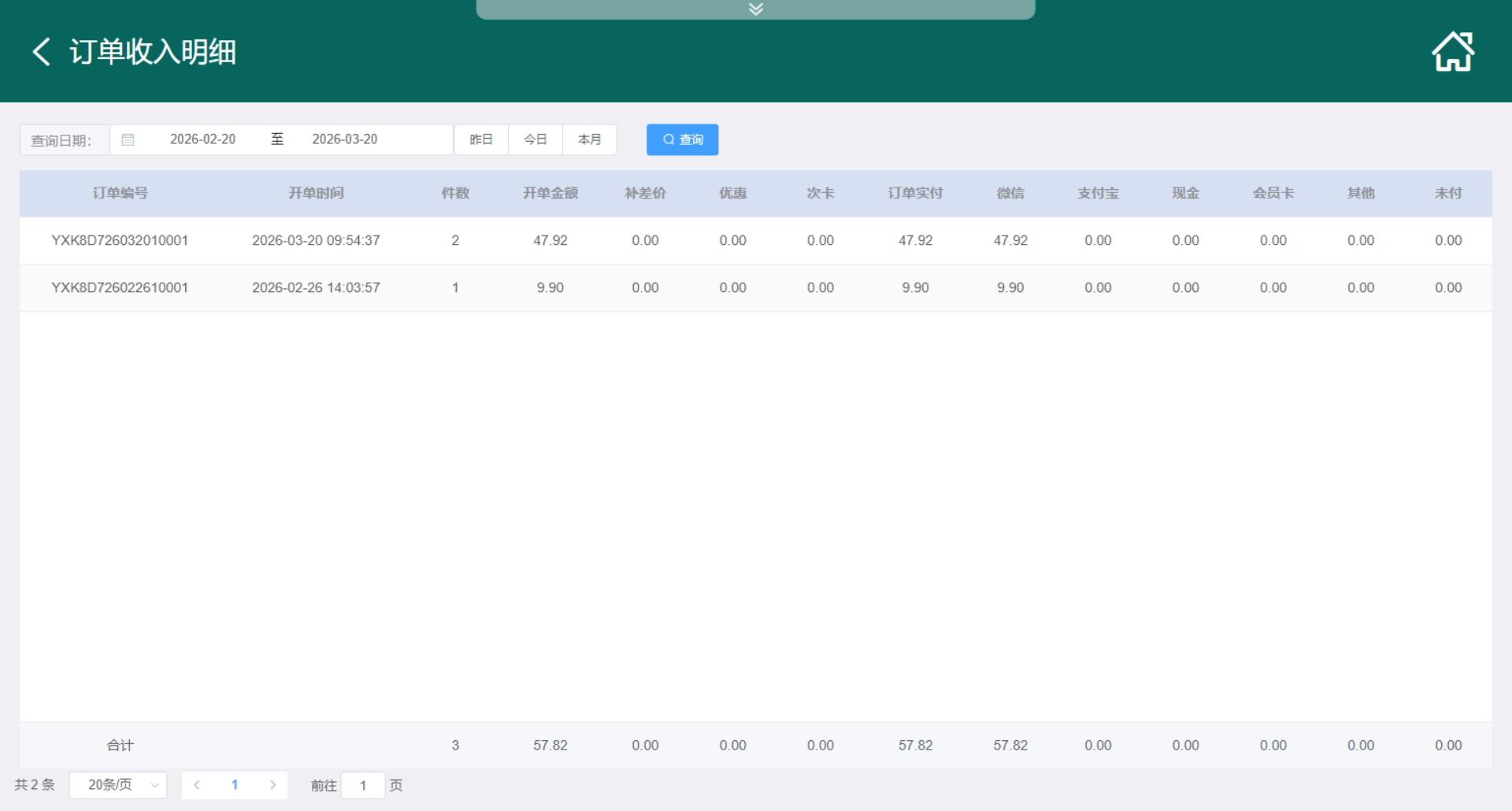1512x811 pixels.
Task: Click the back arrow beside 订单收入明细
Action: click(41, 52)
